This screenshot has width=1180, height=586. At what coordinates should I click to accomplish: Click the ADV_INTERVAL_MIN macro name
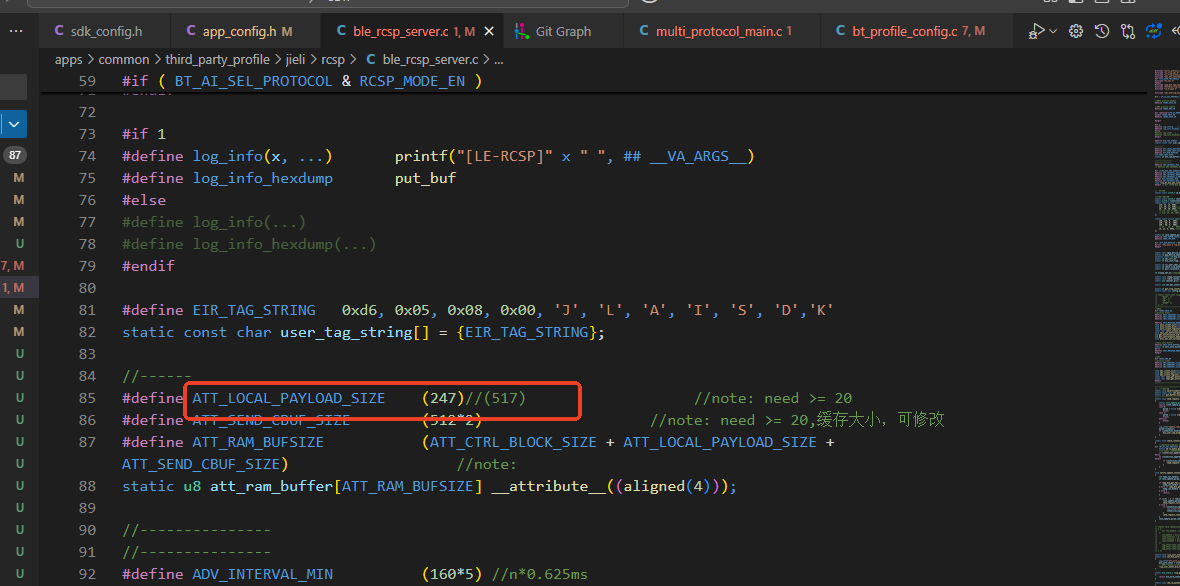tap(262, 575)
